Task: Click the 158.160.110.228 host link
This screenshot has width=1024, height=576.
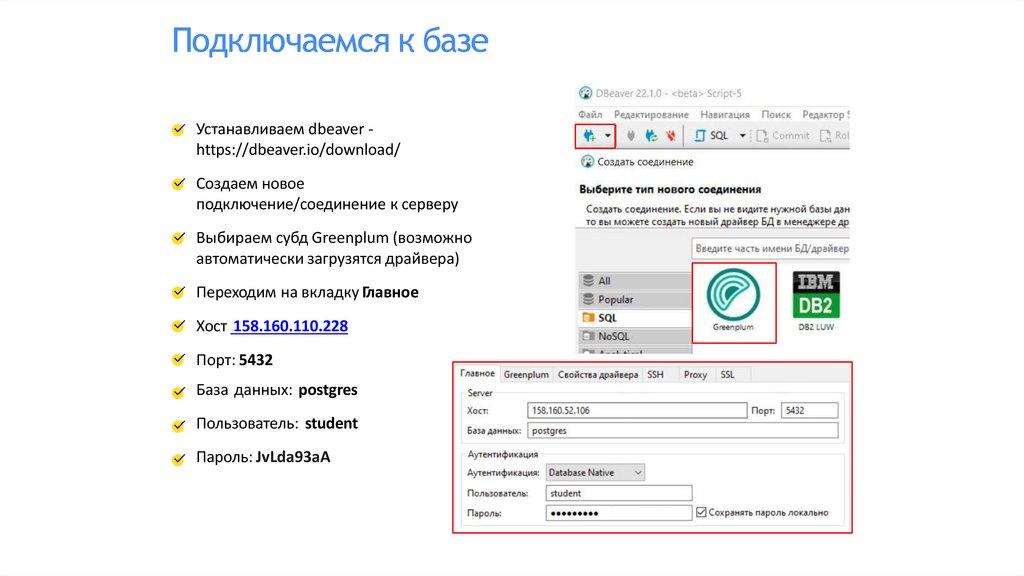Action: [x=290, y=326]
